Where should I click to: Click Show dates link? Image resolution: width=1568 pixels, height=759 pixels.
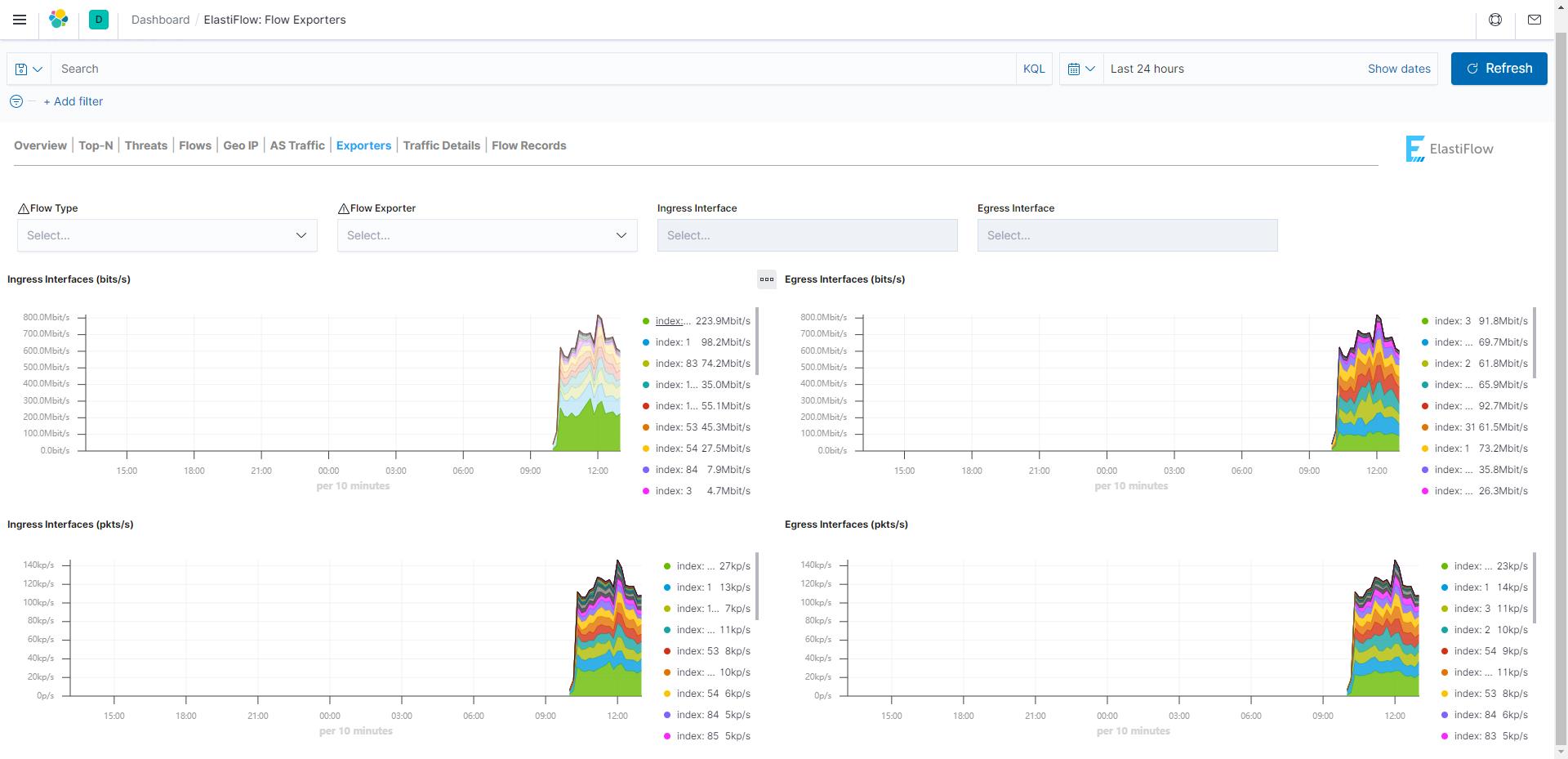click(x=1399, y=69)
